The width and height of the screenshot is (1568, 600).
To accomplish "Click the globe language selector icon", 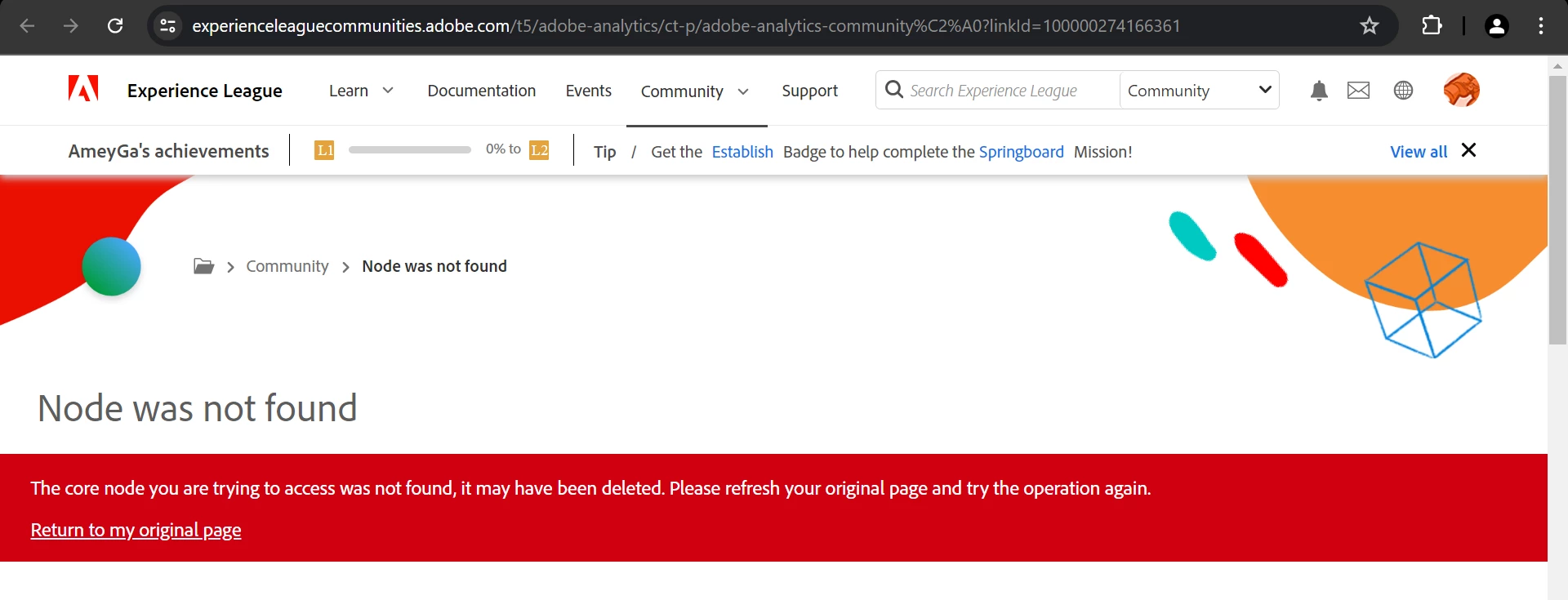I will [x=1403, y=91].
